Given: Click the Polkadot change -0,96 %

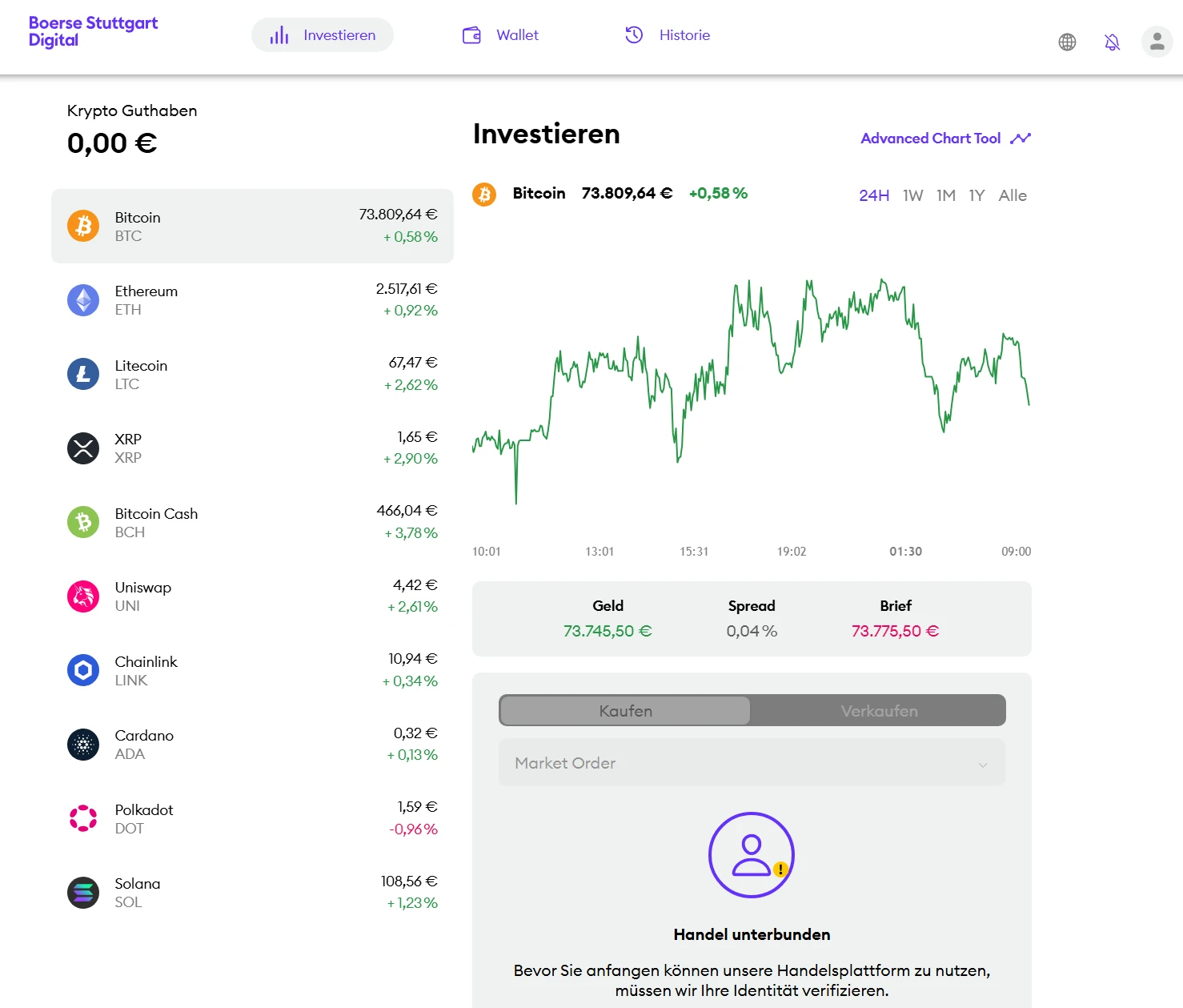Looking at the screenshot, I should coord(413,829).
